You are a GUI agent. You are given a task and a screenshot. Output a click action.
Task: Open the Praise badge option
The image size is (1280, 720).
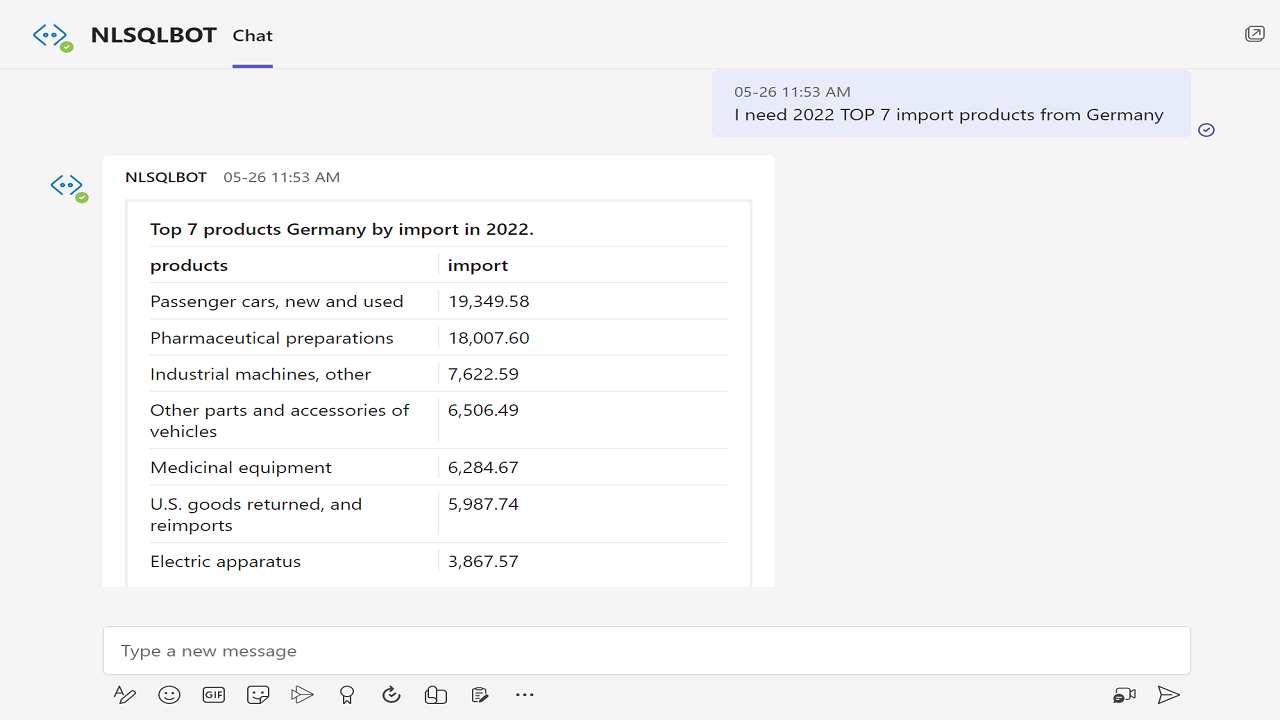tap(347, 695)
